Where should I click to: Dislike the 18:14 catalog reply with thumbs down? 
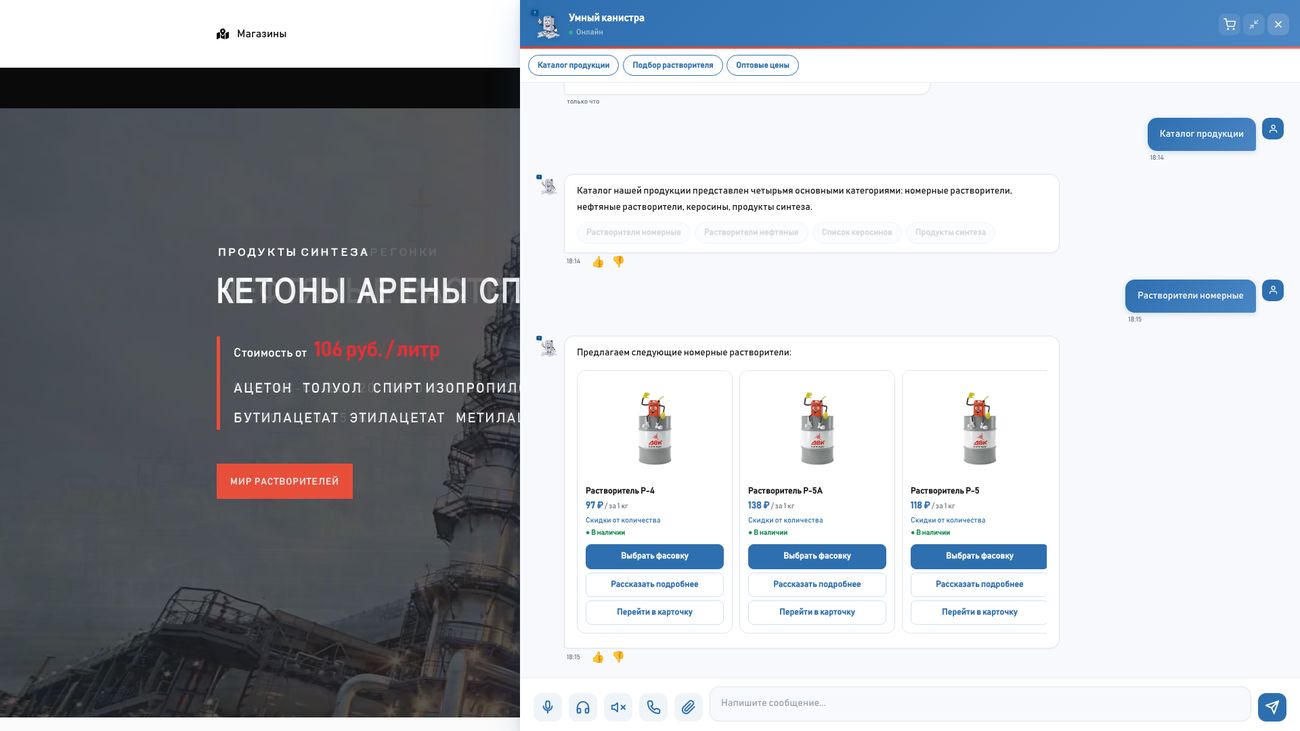(x=618, y=262)
